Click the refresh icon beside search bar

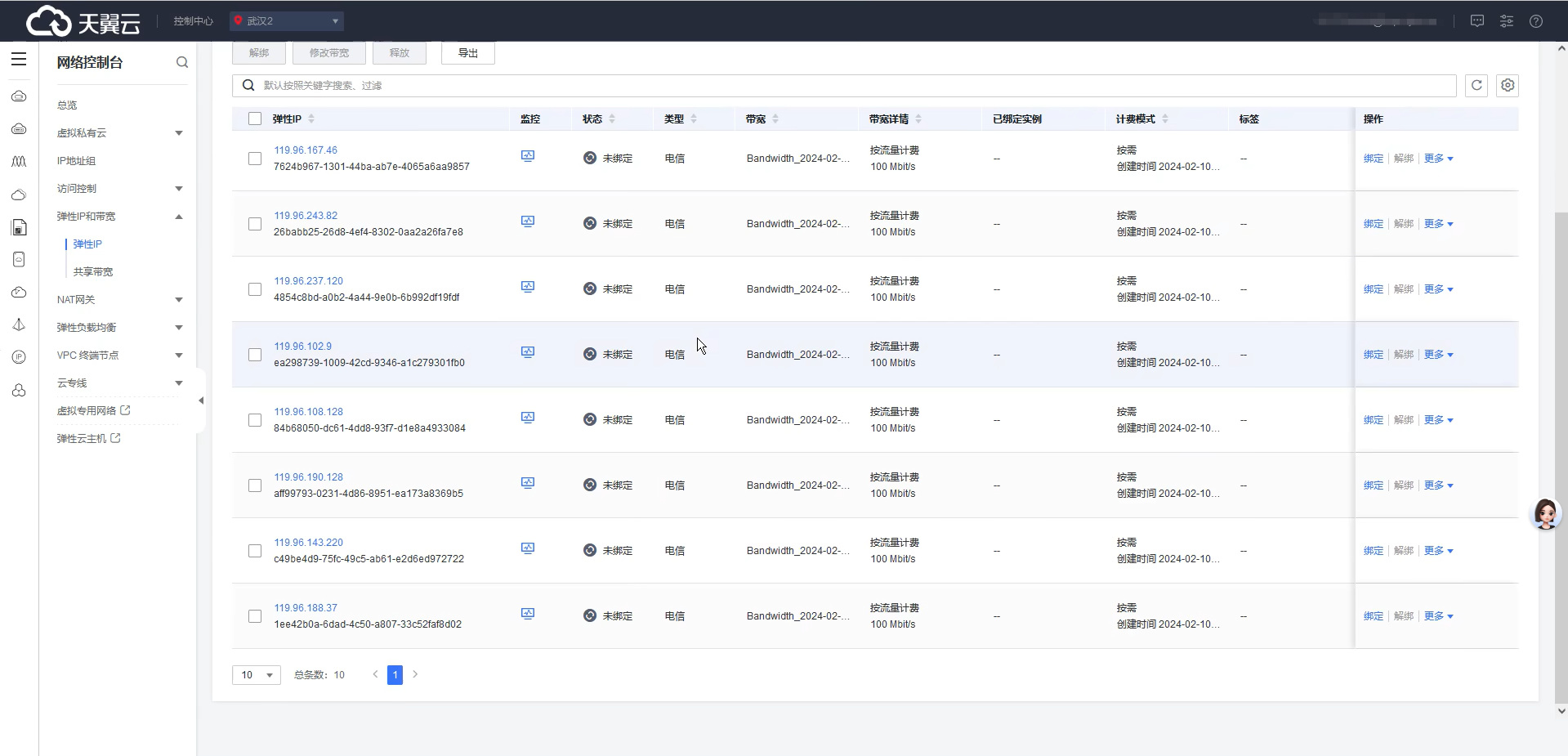1476,85
